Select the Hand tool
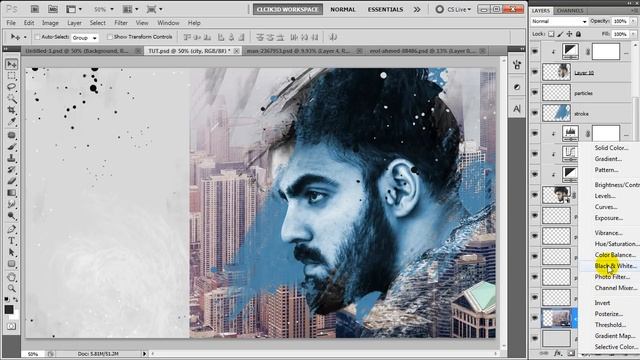 coord(11,277)
